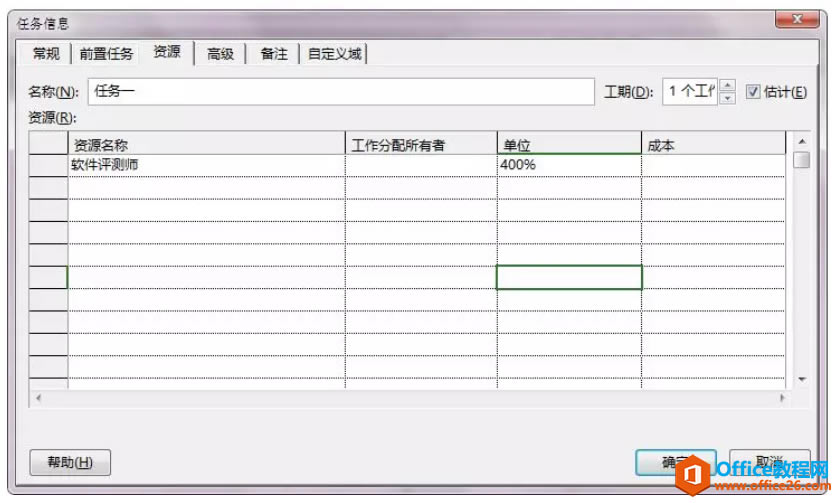Open the 前置任务 tab

tap(106, 53)
